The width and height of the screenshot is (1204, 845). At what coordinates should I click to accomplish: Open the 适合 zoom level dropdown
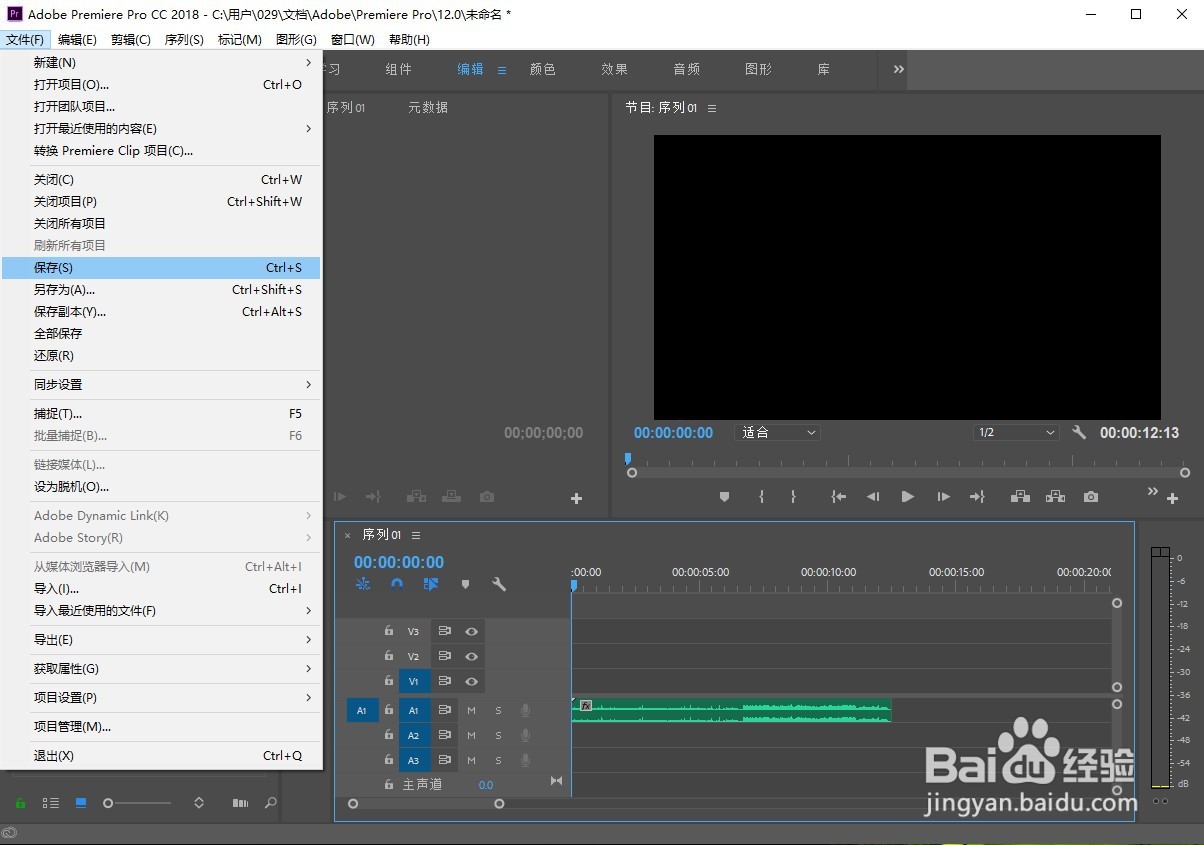tap(777, 433)
